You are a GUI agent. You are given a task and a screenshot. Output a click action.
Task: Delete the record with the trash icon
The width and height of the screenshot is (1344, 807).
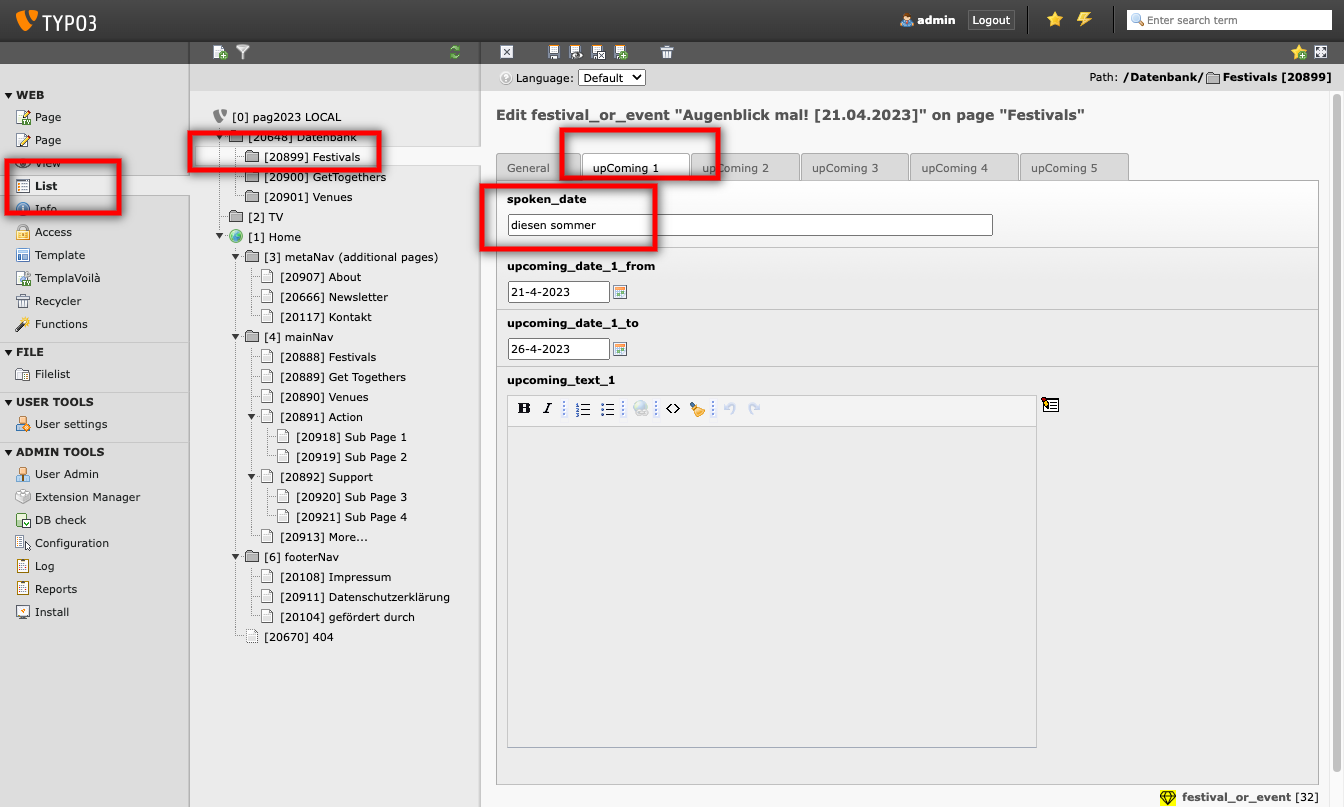[667, 52]
